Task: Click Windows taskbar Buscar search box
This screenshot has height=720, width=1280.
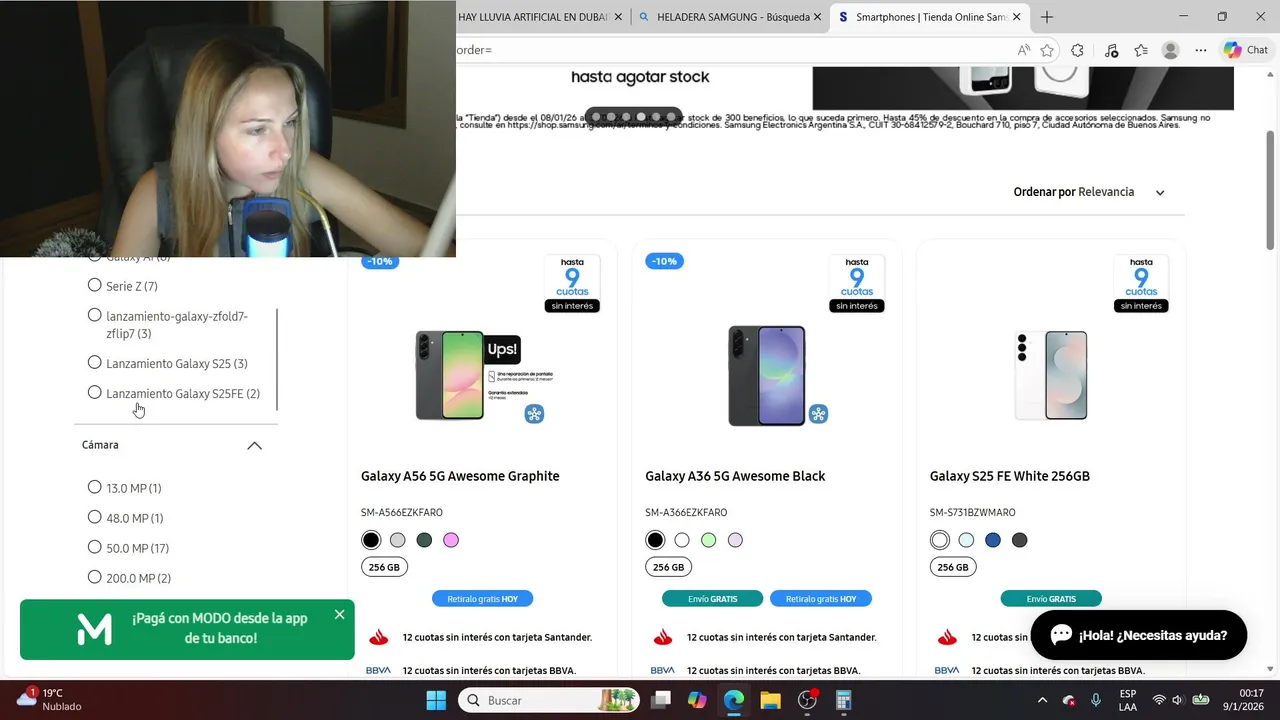Action: pyautogui.click(x=550, y=700)
